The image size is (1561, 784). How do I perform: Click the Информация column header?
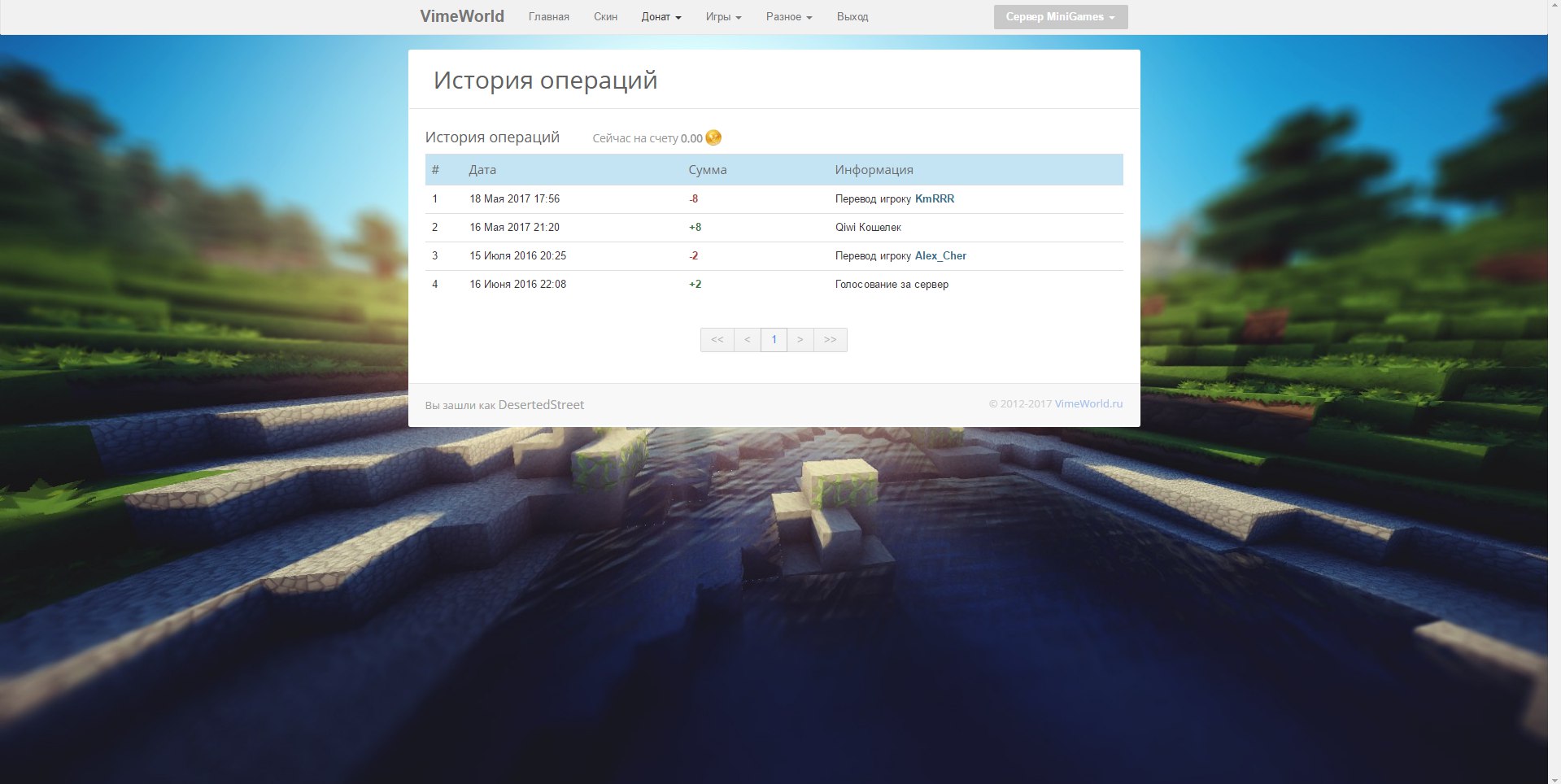874,170
